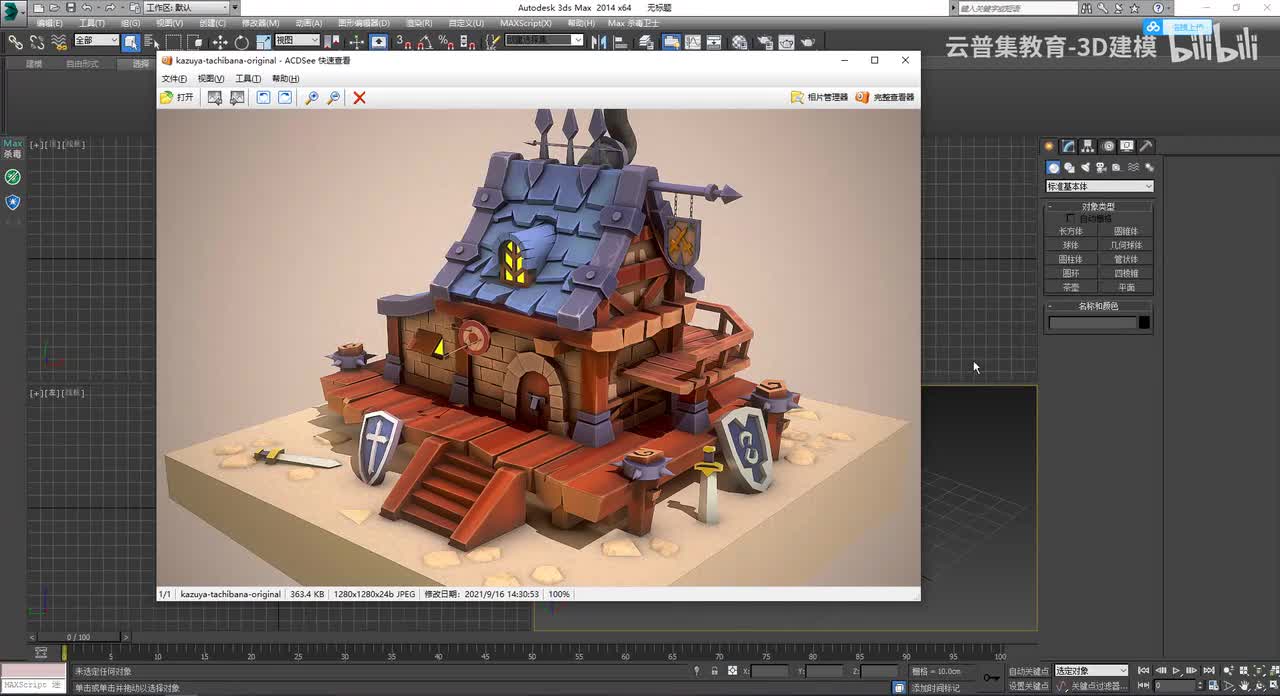Toggle 自动关键点 auto key mode
This screenshot has height=696, width=1280.
[1028, 671]
